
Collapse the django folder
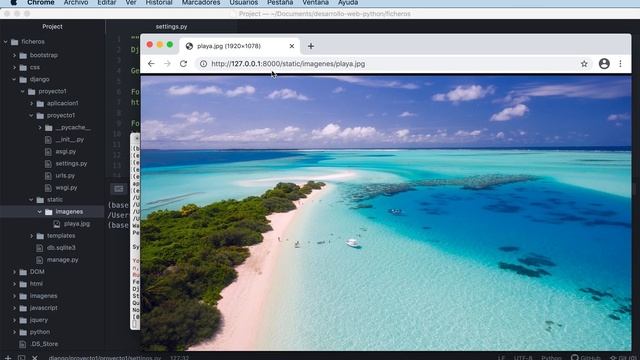tap(14, 79)
